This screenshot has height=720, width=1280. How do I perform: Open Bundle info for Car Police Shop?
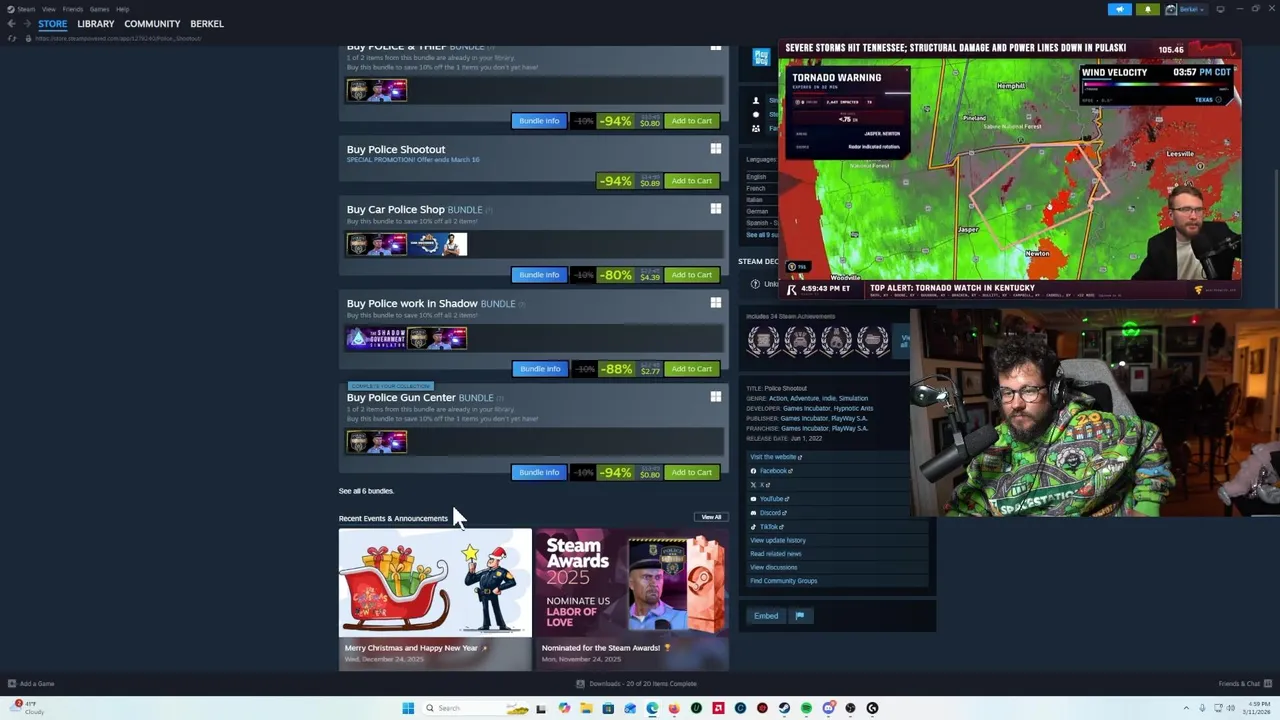tap(539, 275)
